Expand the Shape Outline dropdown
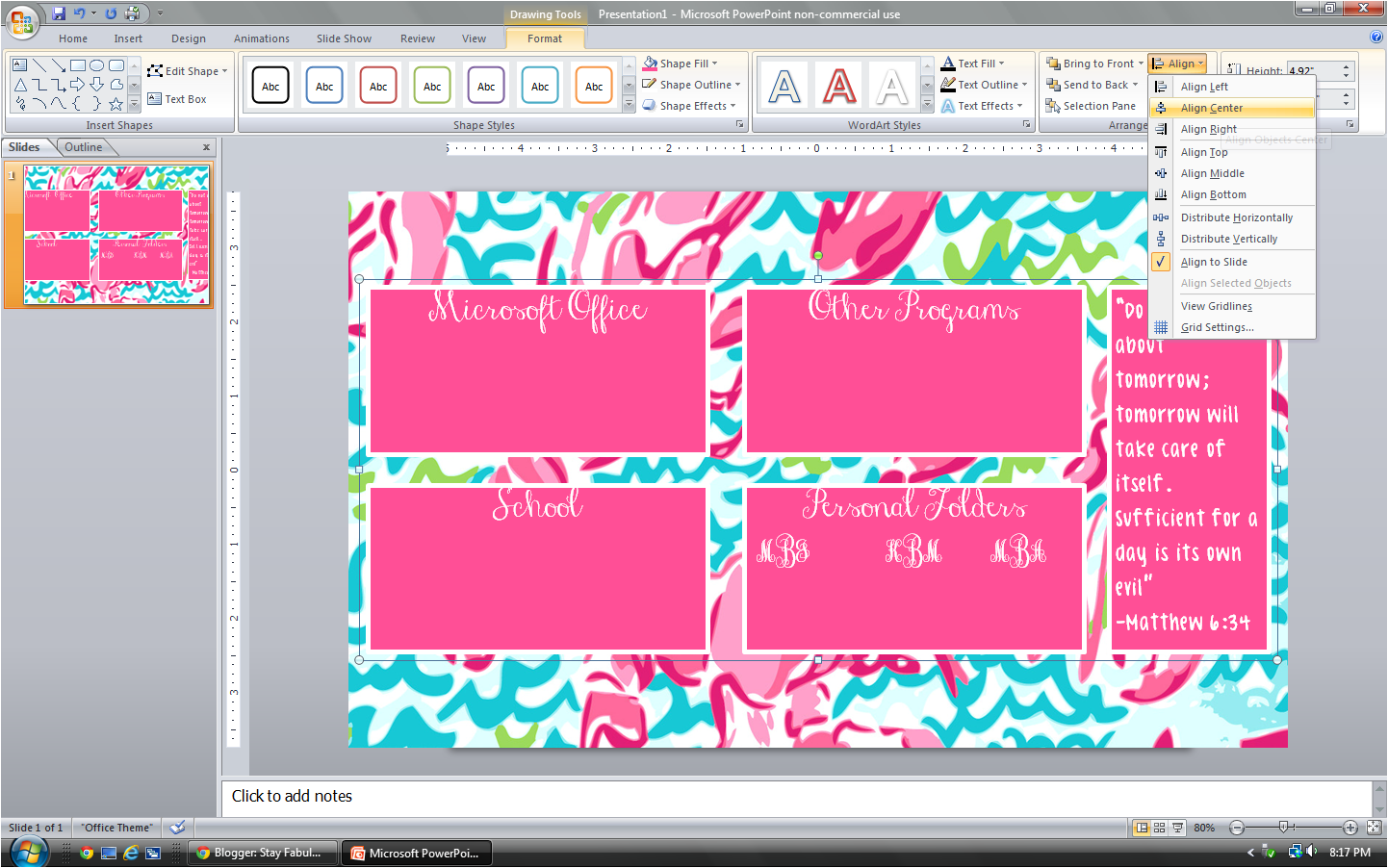1388x868 pixels. [x=738, y=85]
